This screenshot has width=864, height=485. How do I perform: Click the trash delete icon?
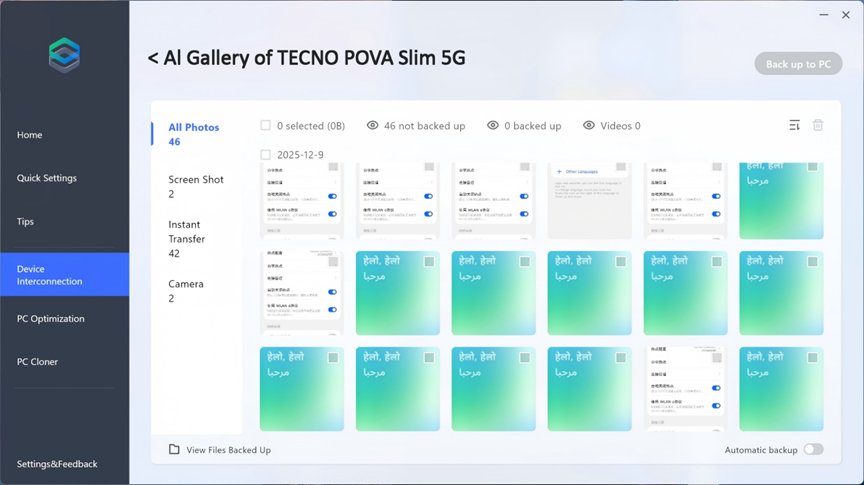point(817,126)
